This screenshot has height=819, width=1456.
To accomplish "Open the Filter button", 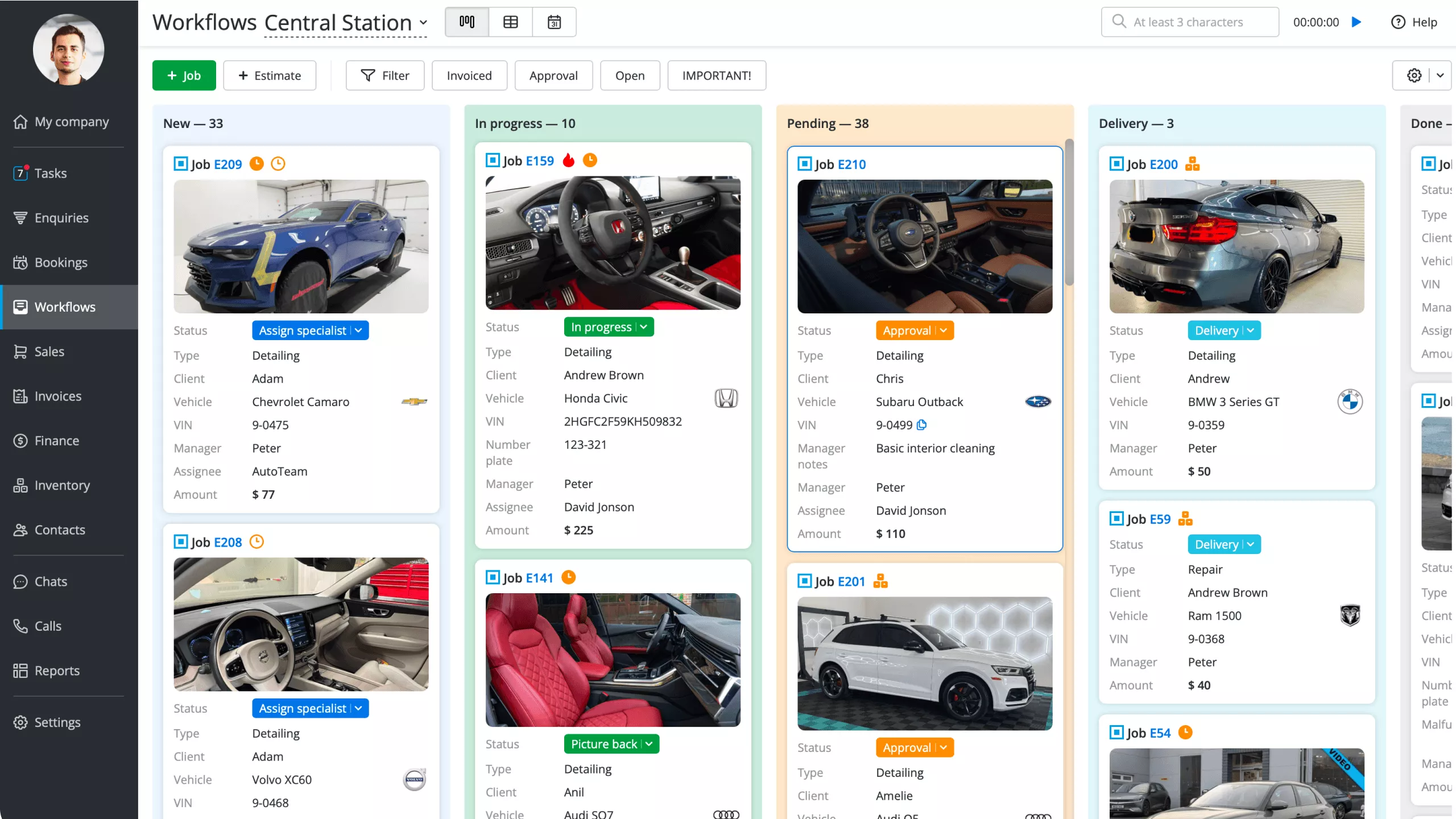I will click(x=385, y=76).
